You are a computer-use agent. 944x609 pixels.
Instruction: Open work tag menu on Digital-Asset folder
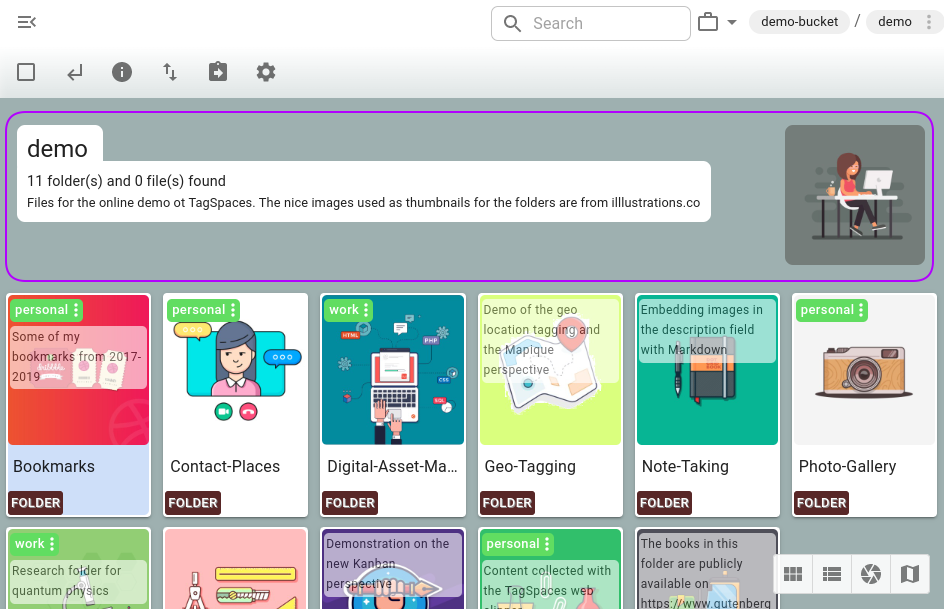(366, 310)
